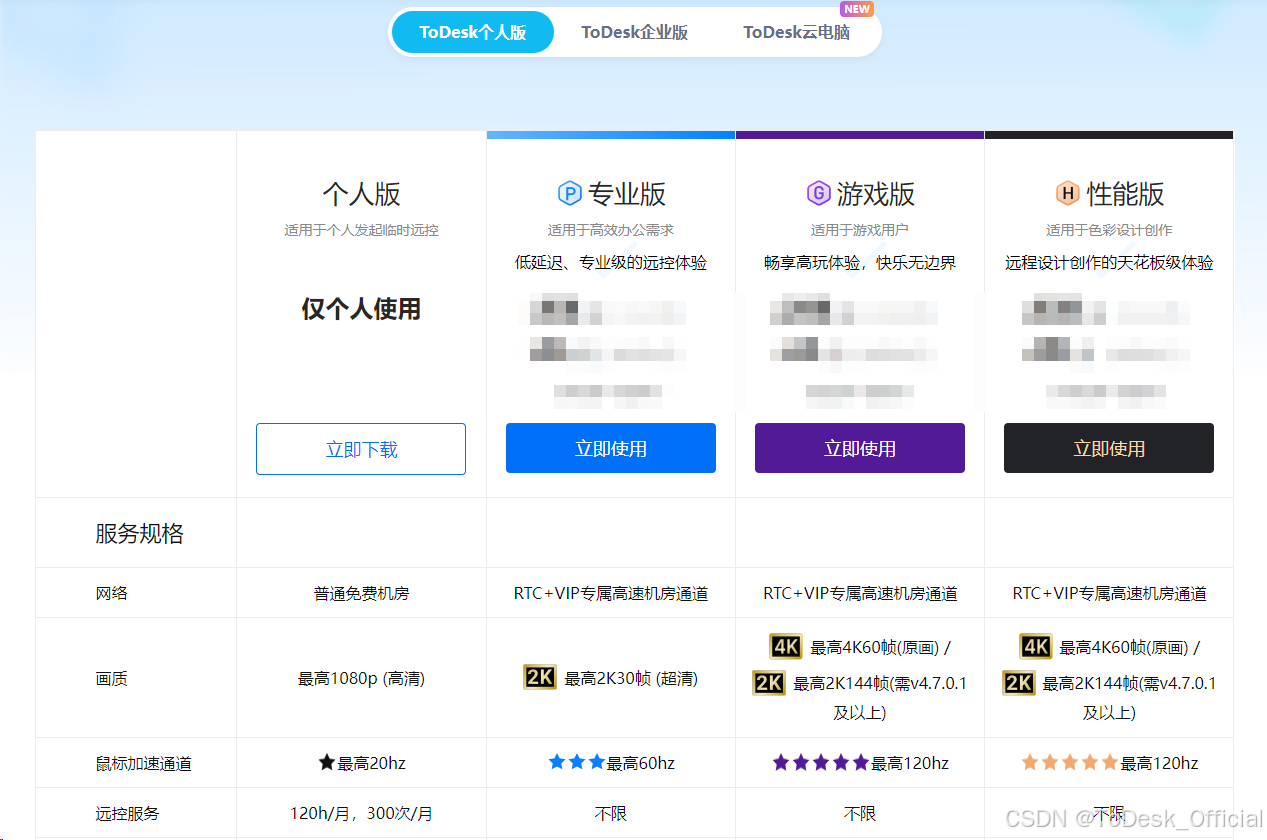1267x840 pixels.
Task: Click 立即下载 button for 个人版
Action: (x=361, y=449)
